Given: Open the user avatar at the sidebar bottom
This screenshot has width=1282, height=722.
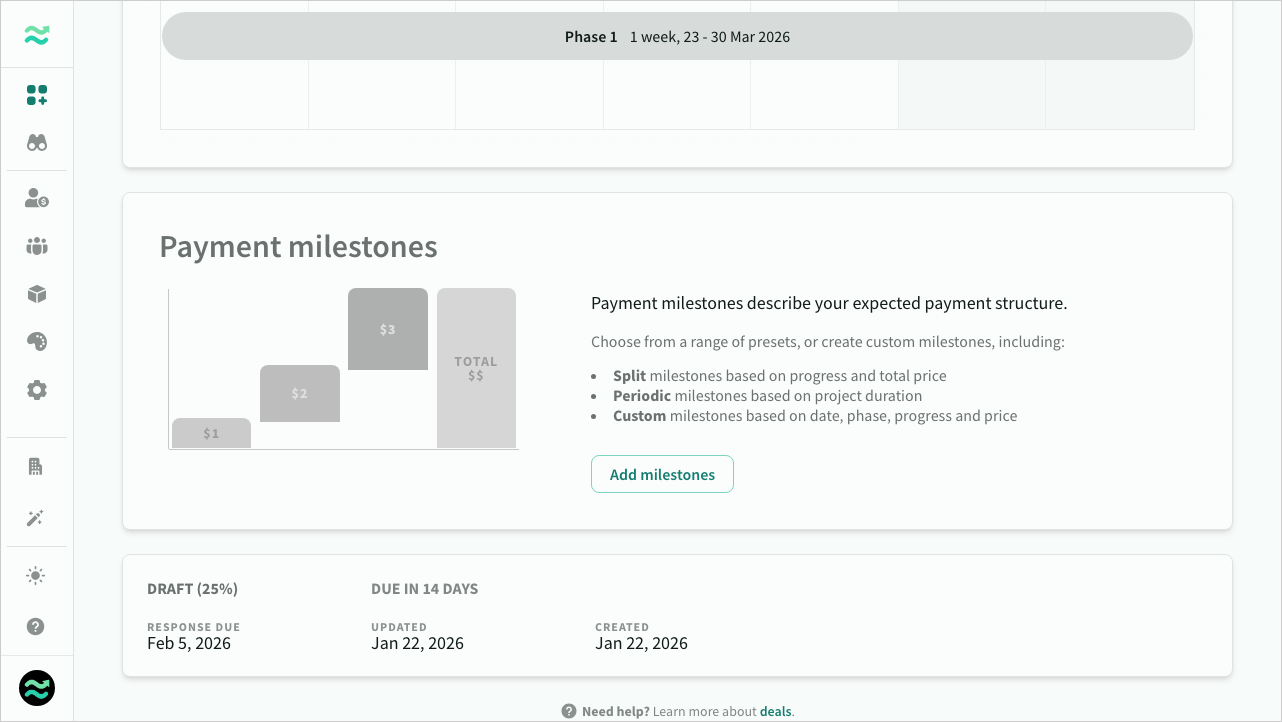Looking at the screenshot, I should (x=36, y=688).
